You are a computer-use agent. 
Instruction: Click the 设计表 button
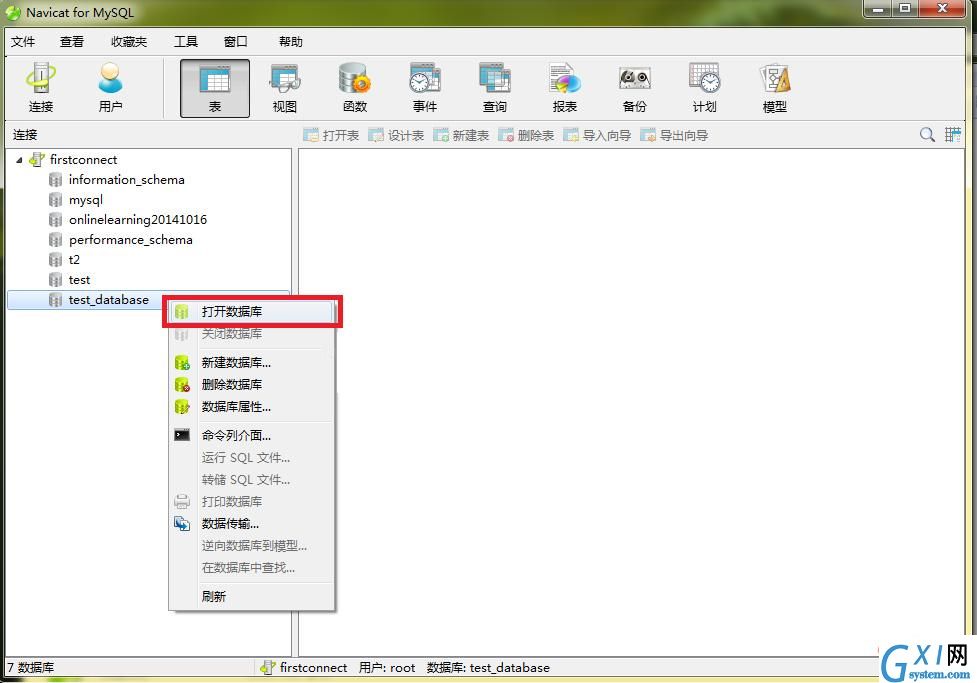[x=396, y=135]
